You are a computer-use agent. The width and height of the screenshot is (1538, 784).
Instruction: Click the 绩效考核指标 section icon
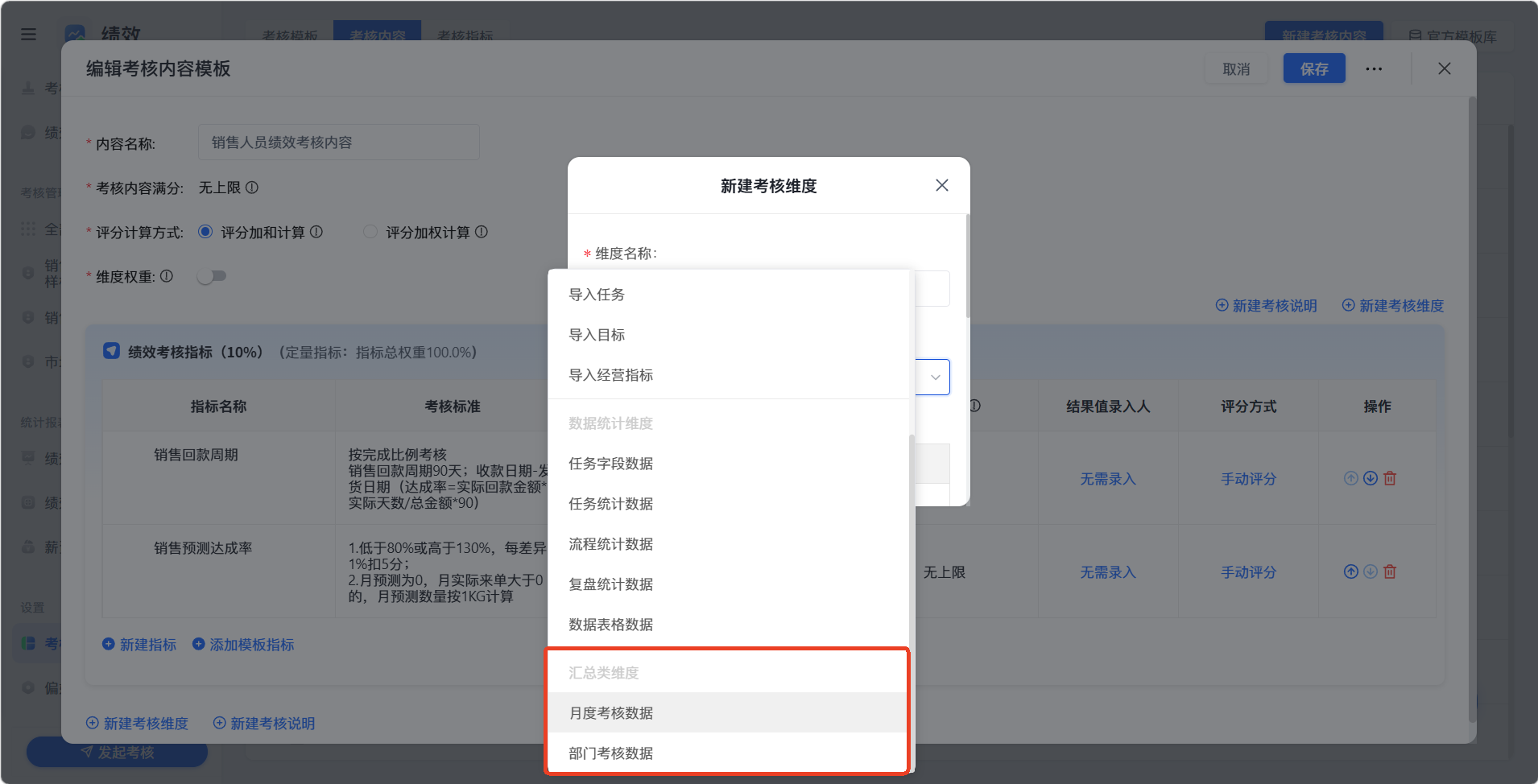111,351
